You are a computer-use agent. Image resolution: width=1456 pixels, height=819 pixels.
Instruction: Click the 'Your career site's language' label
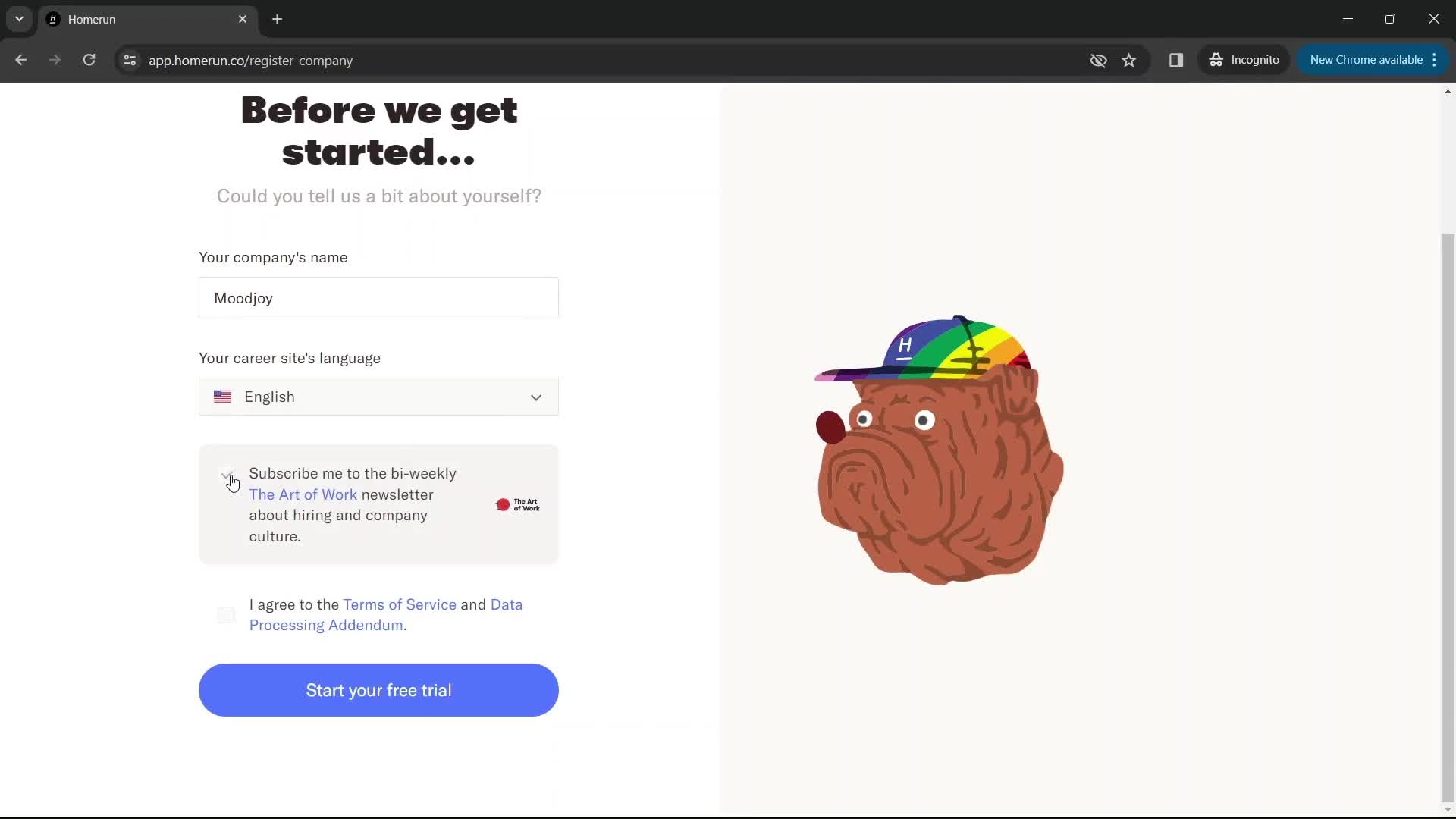coord(290,358)
